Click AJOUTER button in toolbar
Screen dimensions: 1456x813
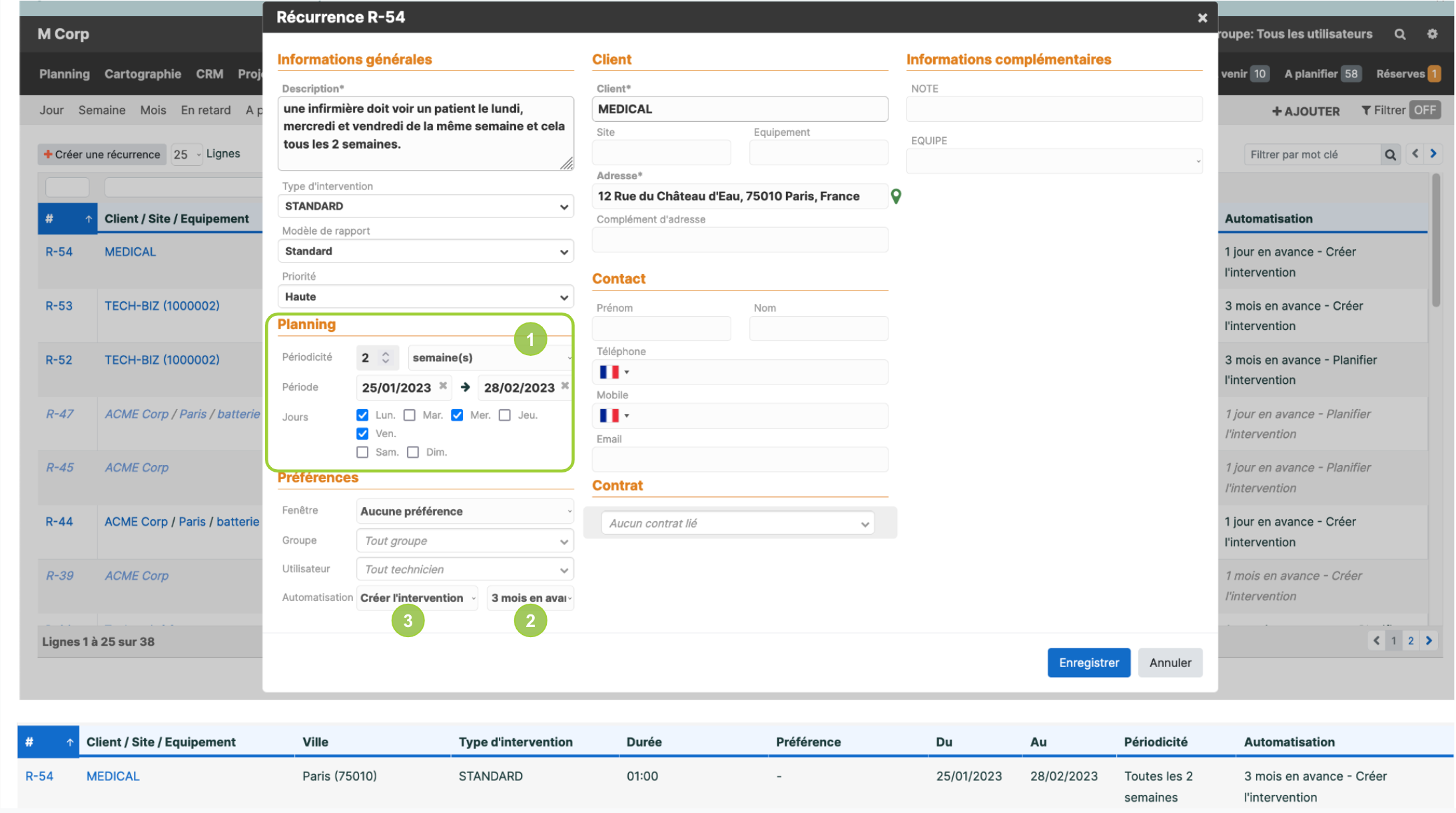(x=1305, y=111)
